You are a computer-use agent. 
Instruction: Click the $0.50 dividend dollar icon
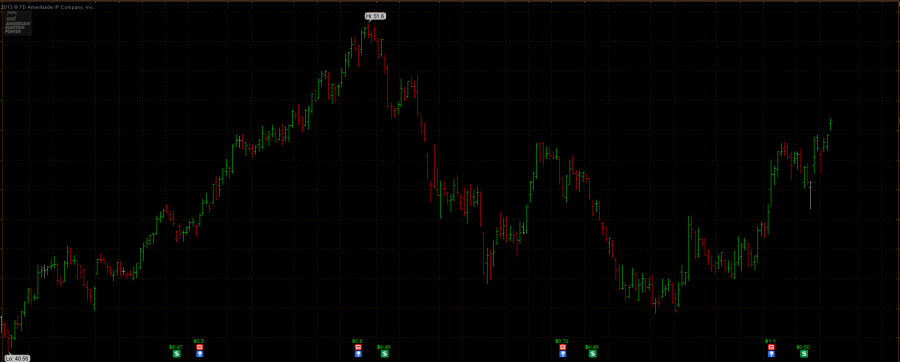(x=803, y=353)
